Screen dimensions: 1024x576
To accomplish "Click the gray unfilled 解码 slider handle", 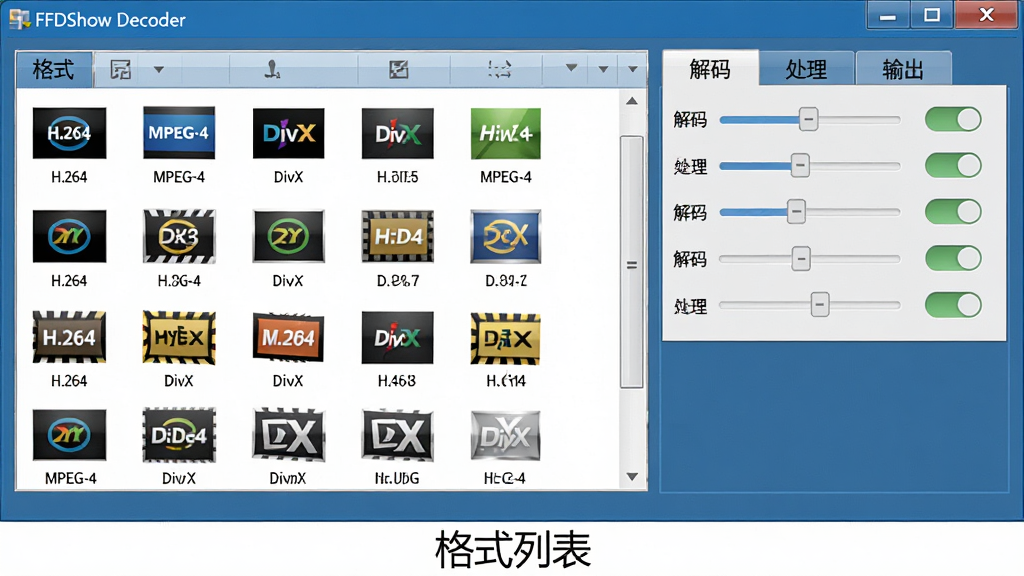I will click(x=801, y=259).
